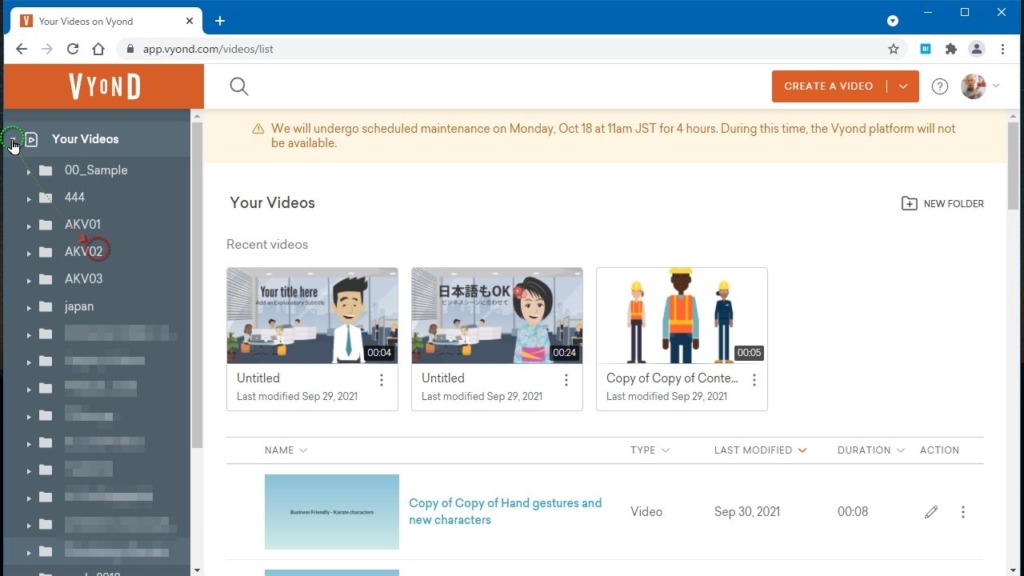
Task: Expand the japan folder arrow
Action: click(28, 308)
